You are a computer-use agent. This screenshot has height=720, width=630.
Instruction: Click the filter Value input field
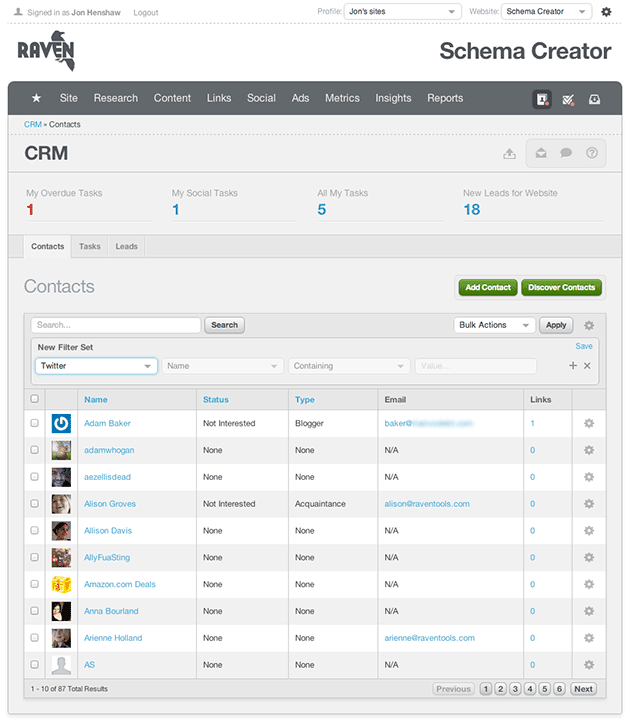coord(476,366)
